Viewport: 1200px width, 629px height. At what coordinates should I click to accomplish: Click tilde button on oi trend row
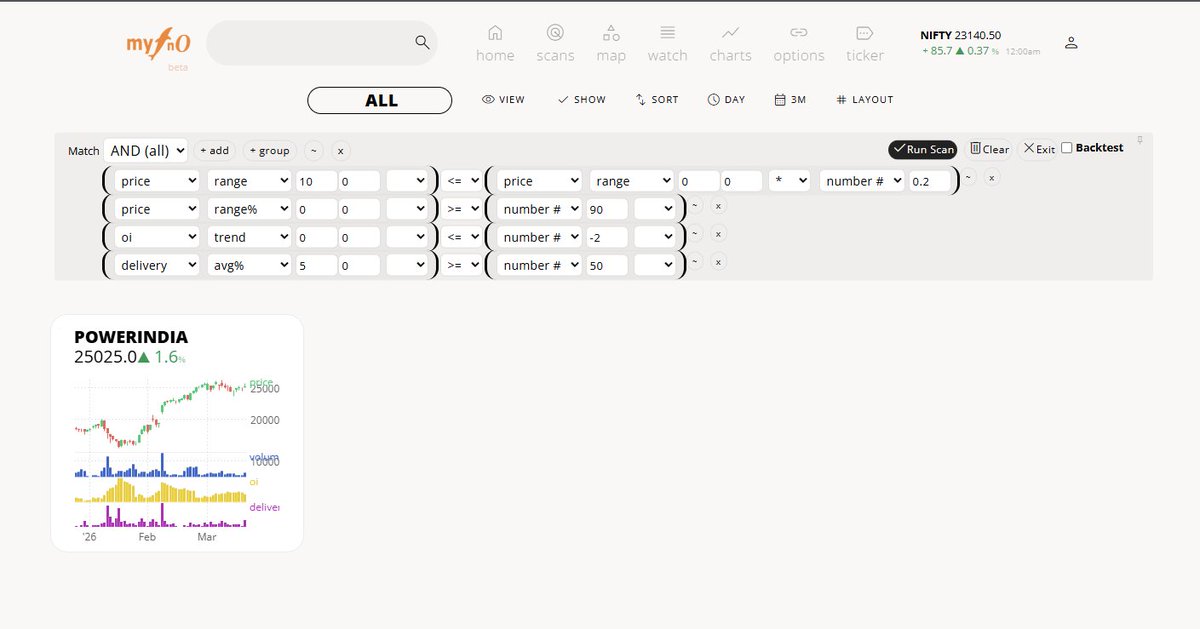coord(696,233)
